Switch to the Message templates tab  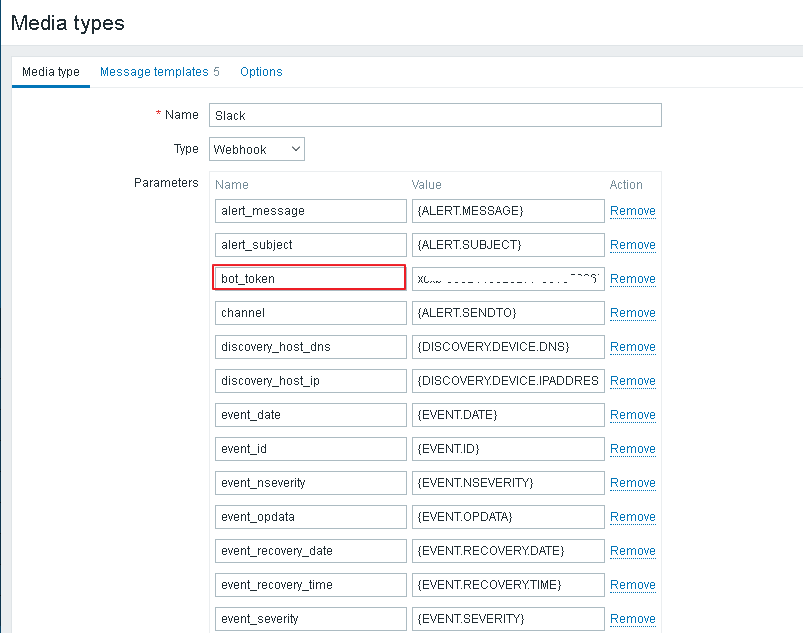click(x=160, y=72)
